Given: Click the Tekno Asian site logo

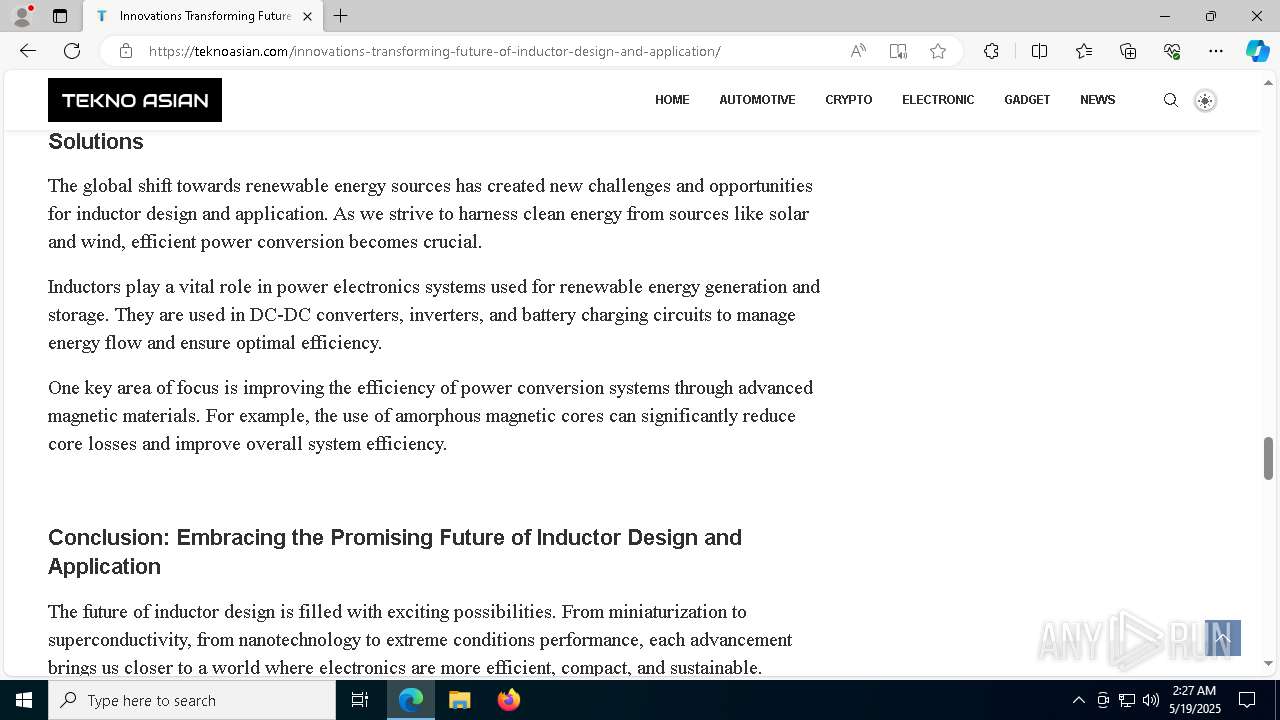Looking at the screenshot, I should click(135, 100).
